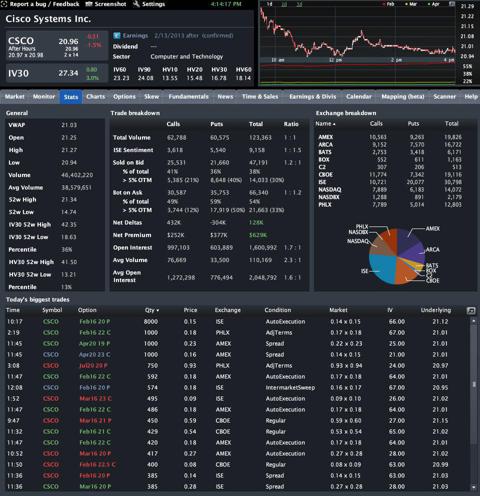
Task: Open the Mapping (beta) tab
Action: pyautogui.click(x=403, y=97)
